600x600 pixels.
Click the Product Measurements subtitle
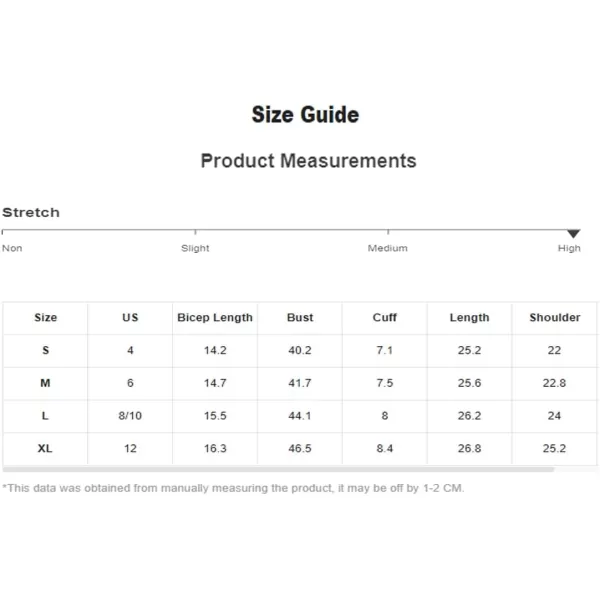[308, 161]
